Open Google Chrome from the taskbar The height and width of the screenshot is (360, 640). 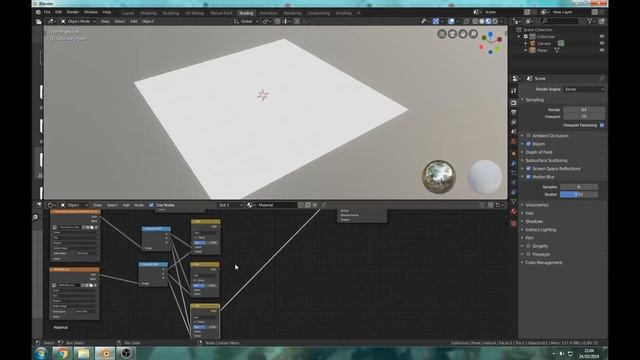point(62,353)
